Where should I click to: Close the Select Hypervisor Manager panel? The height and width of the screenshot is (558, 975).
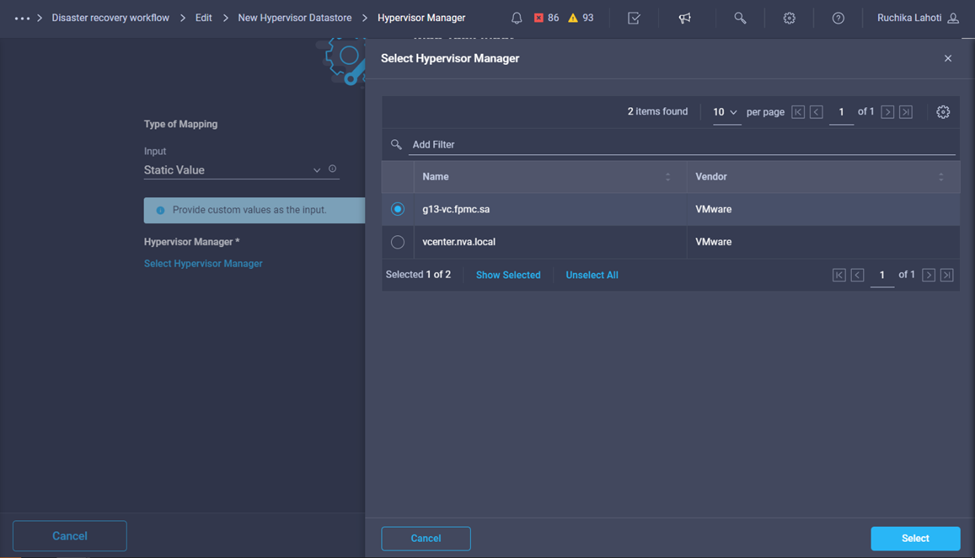[x=948, y=58]
